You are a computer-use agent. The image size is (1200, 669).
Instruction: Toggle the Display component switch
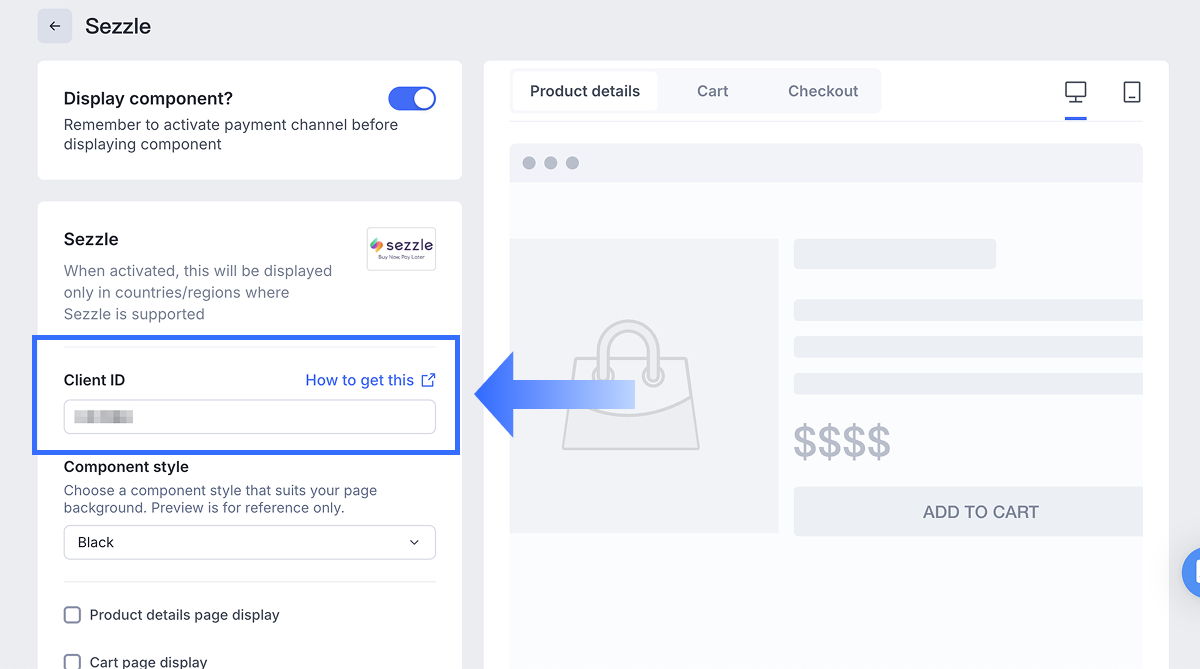pos(412,98)
